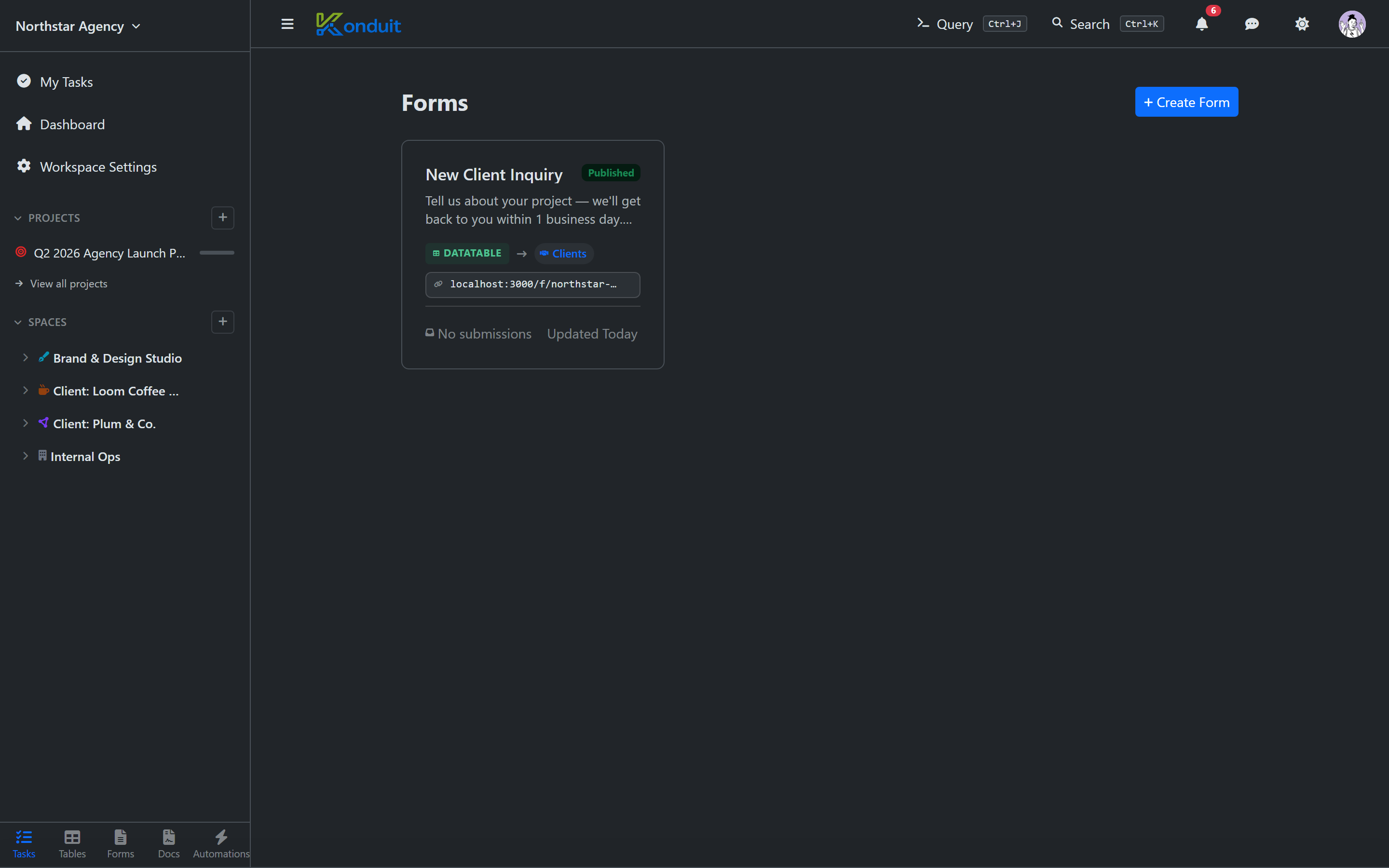Click the link icon in URL field
This screenshot has height=868, width=1389.
click(x=438, y=284)
